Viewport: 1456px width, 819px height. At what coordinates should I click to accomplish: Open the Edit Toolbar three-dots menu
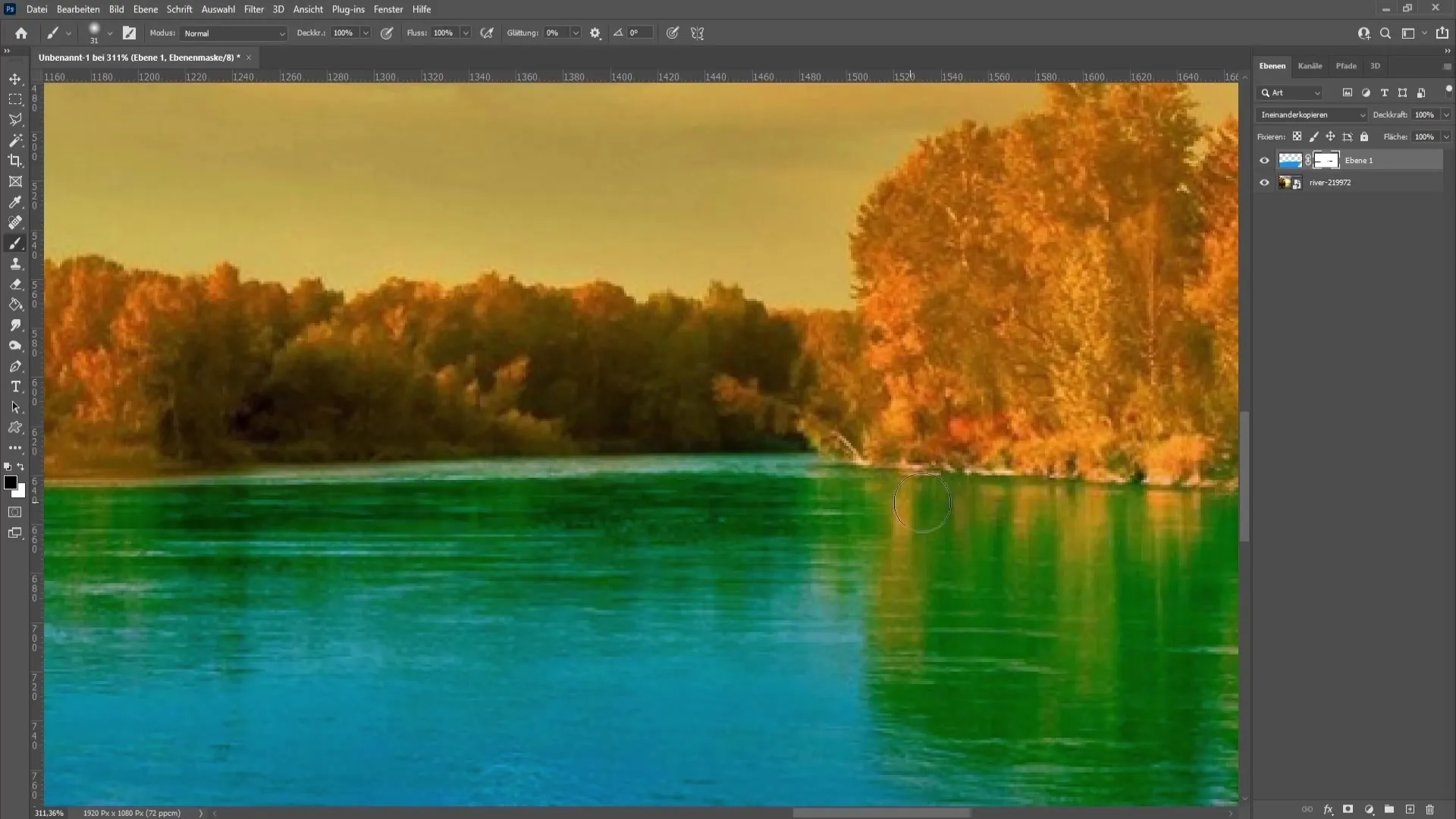(15, 447)
